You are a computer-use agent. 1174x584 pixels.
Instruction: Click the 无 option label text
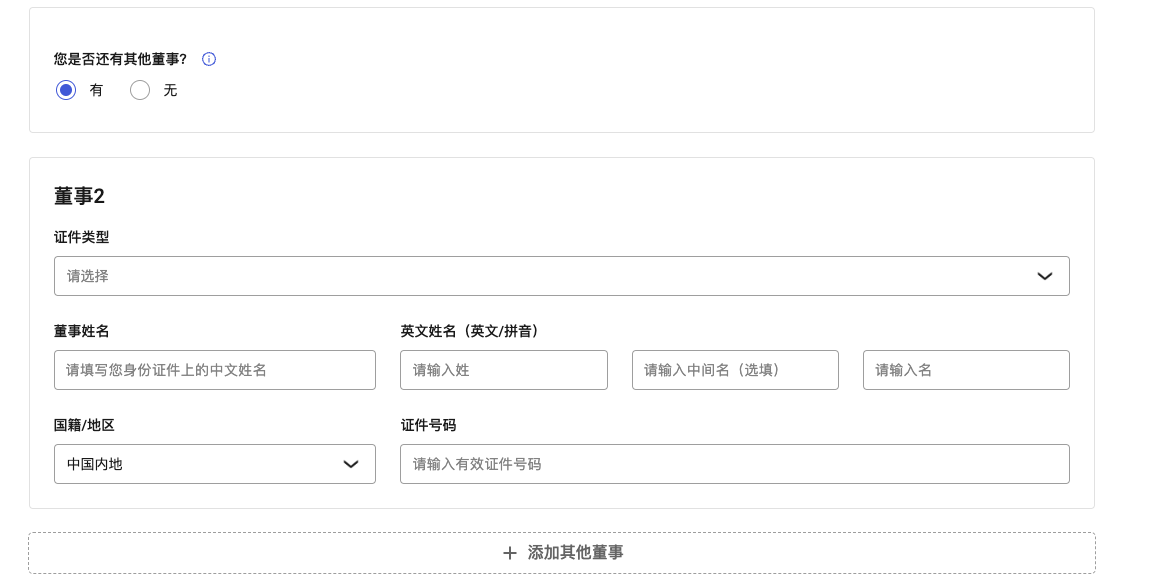170,90
